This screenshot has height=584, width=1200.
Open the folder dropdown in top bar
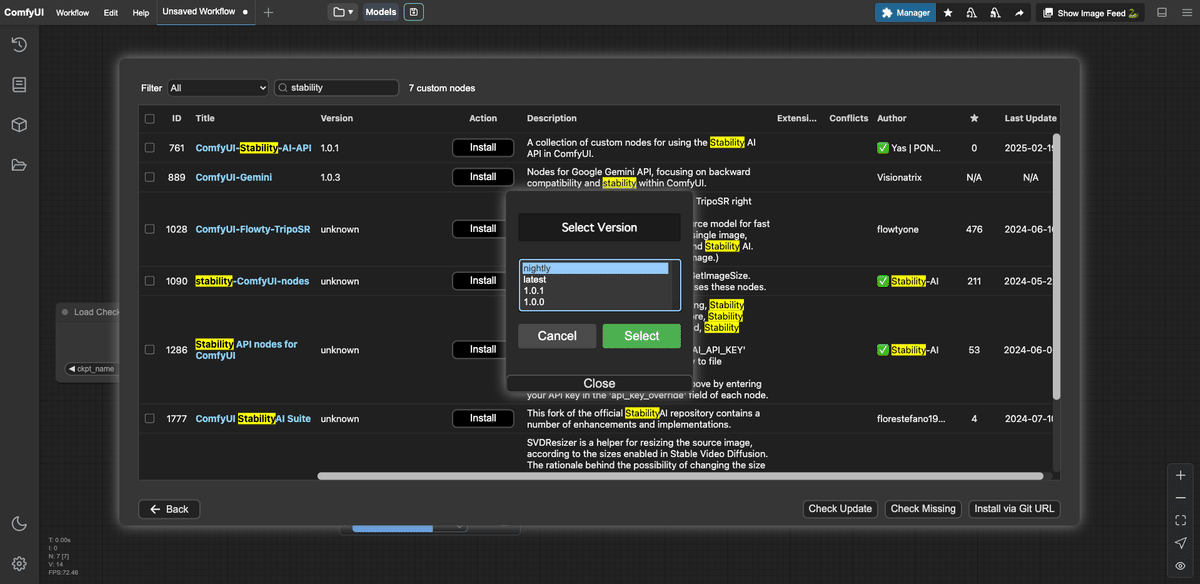[x=343, y=12]
